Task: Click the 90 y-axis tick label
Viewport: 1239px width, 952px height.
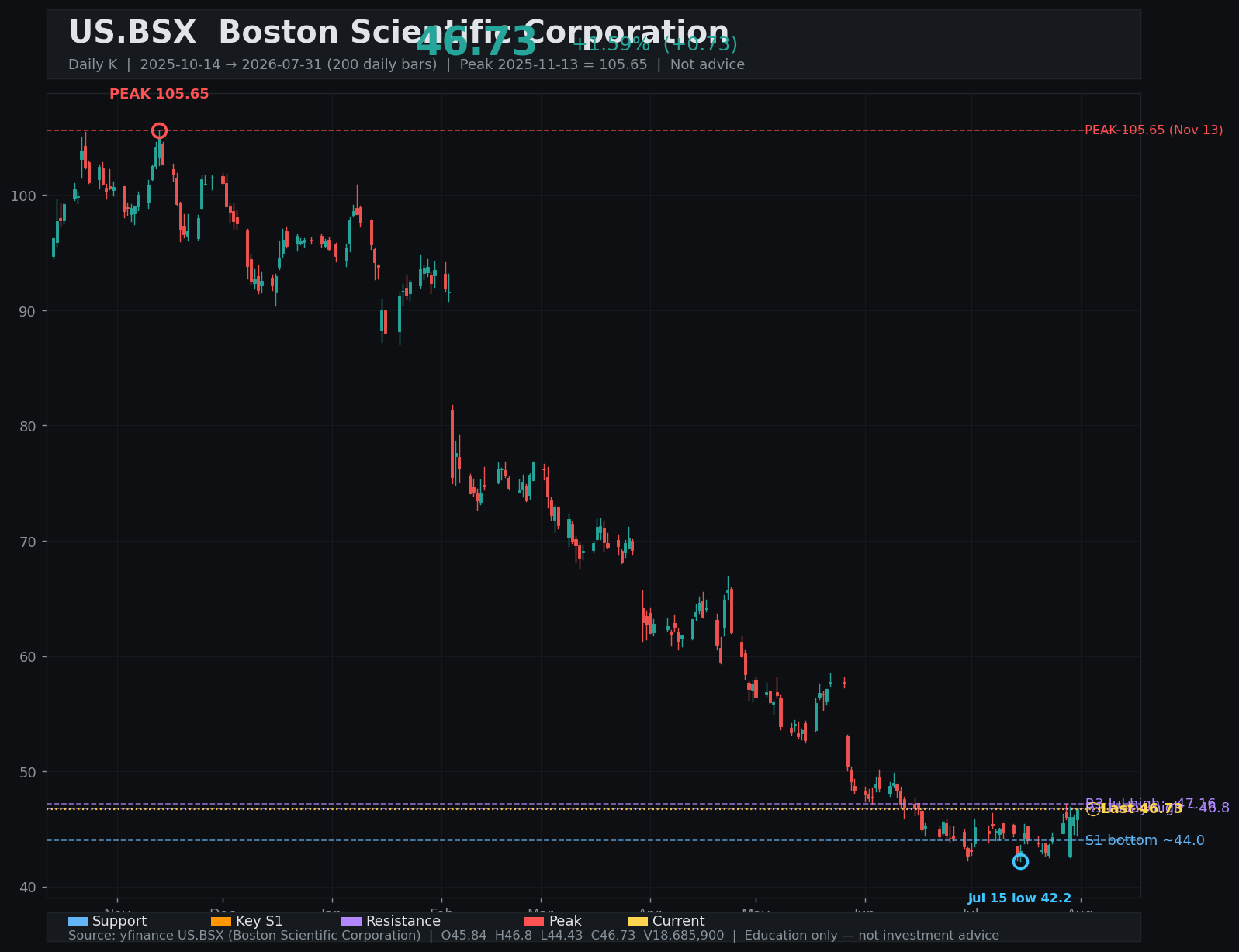Action: (x=28, y=311)
